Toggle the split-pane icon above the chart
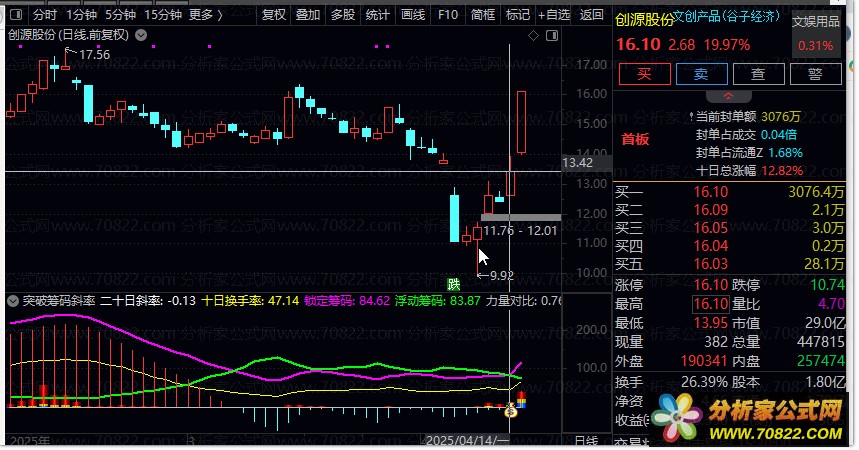Screen dimensions: 859x450 (552, 36)
